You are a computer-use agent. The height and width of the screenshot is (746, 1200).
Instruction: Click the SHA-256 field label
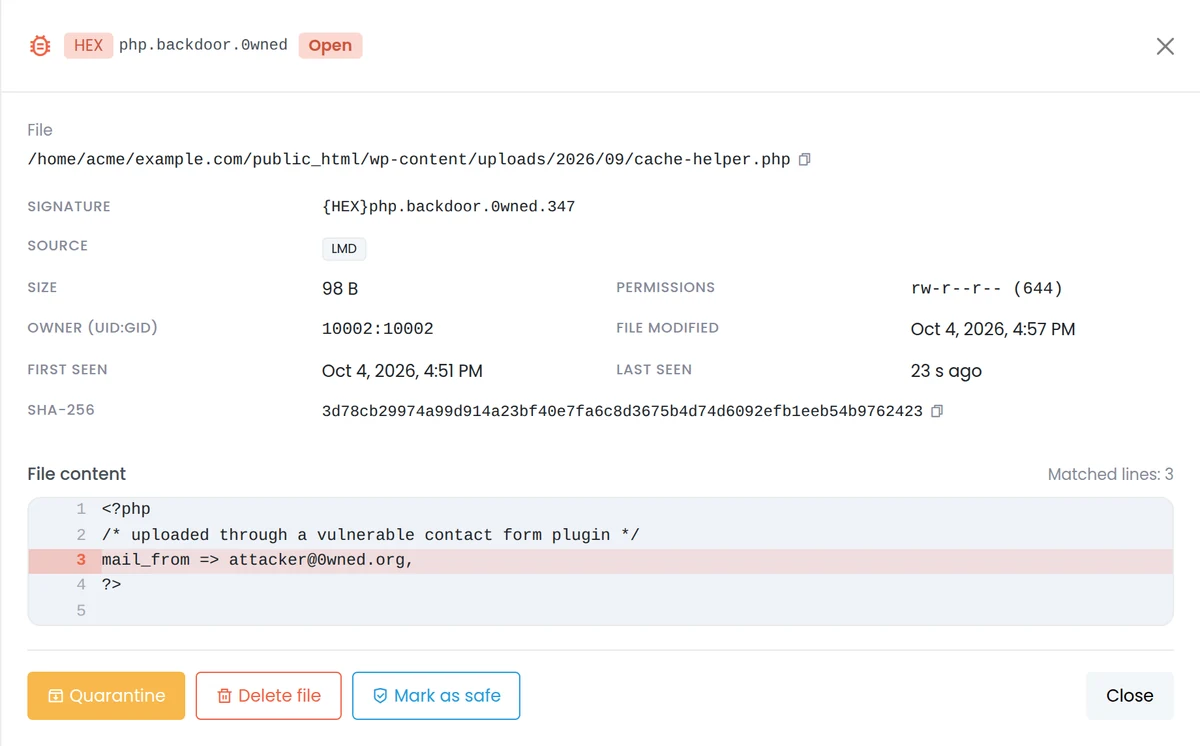61,410
